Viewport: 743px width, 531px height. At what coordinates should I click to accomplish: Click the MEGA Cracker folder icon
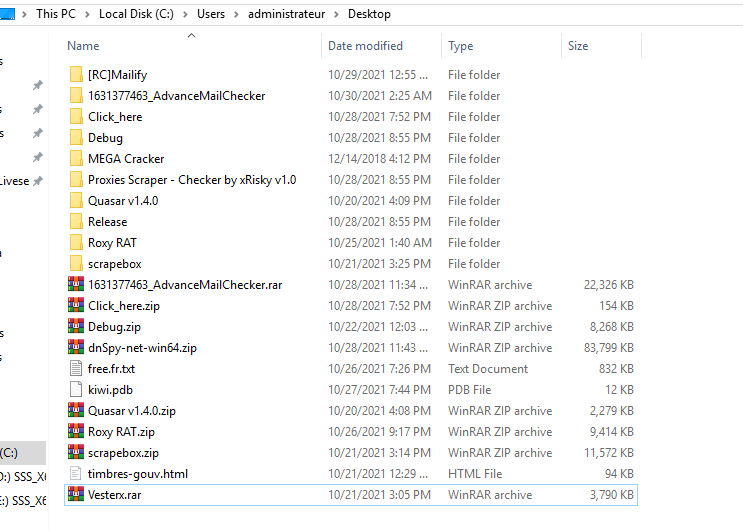(77, 159)
